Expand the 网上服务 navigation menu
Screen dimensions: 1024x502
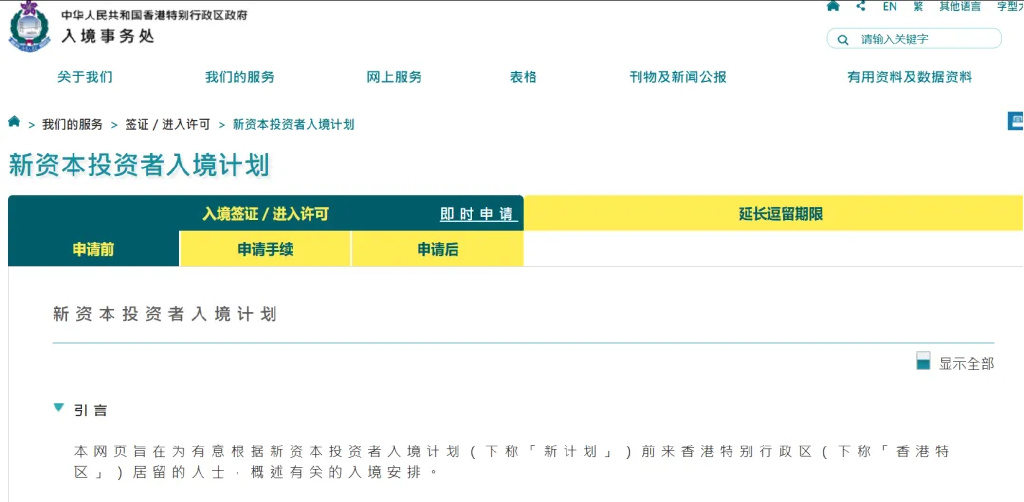click(x=394, y=77)
